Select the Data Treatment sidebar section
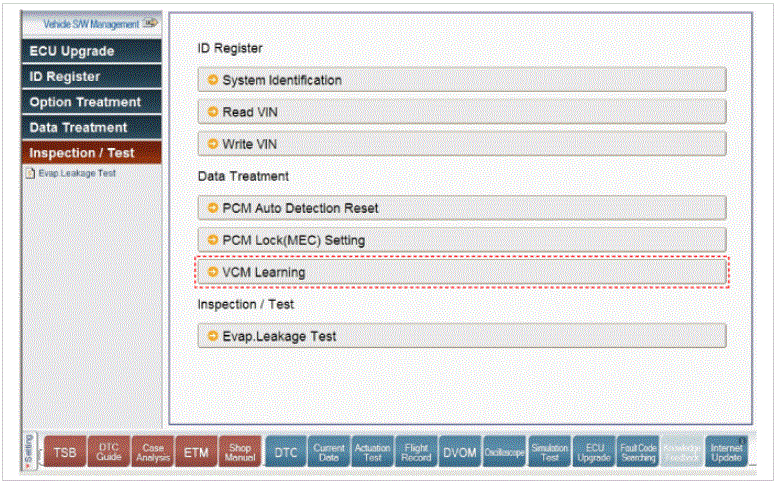 point(92,128)
